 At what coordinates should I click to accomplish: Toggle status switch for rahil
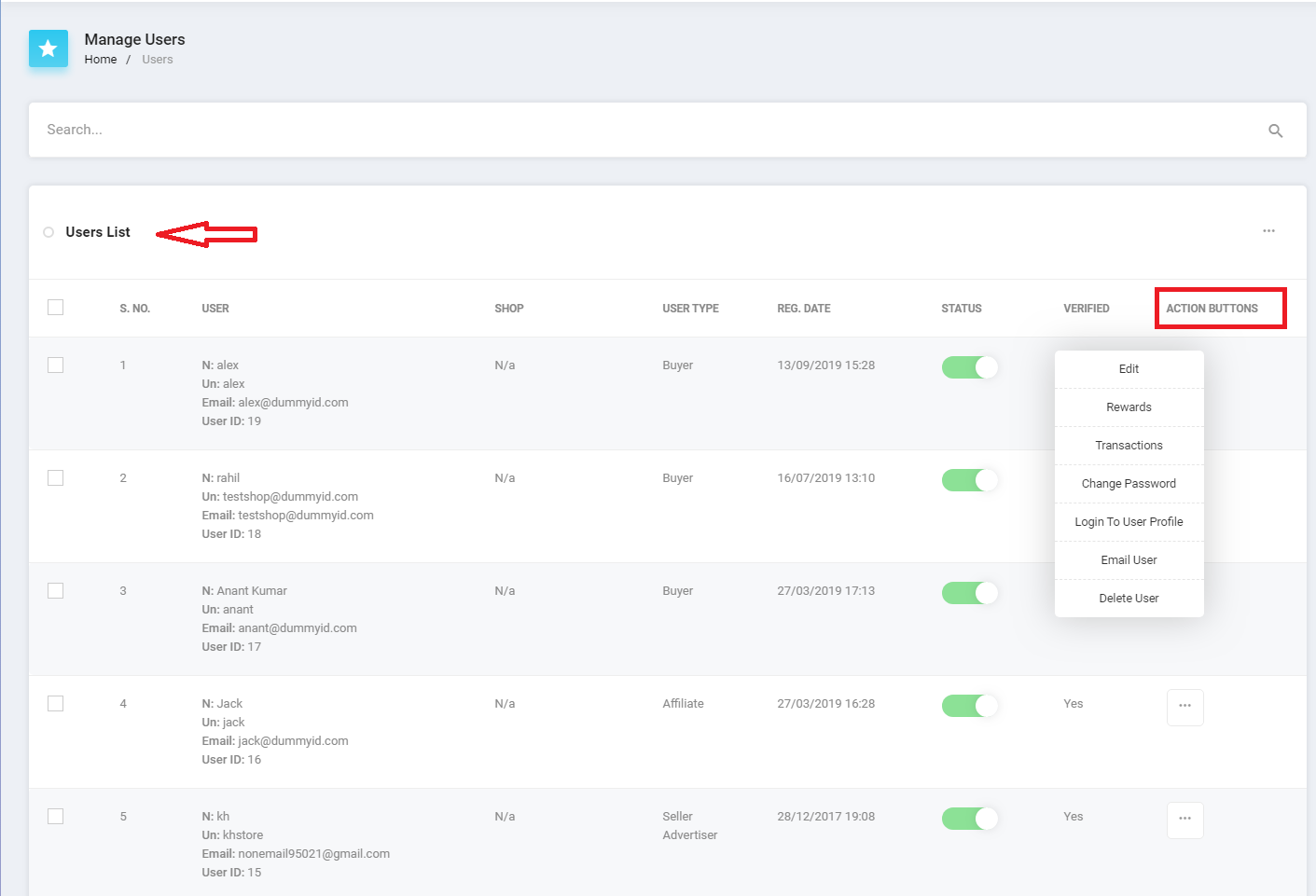pyautogui.click(x=970, y=480)
